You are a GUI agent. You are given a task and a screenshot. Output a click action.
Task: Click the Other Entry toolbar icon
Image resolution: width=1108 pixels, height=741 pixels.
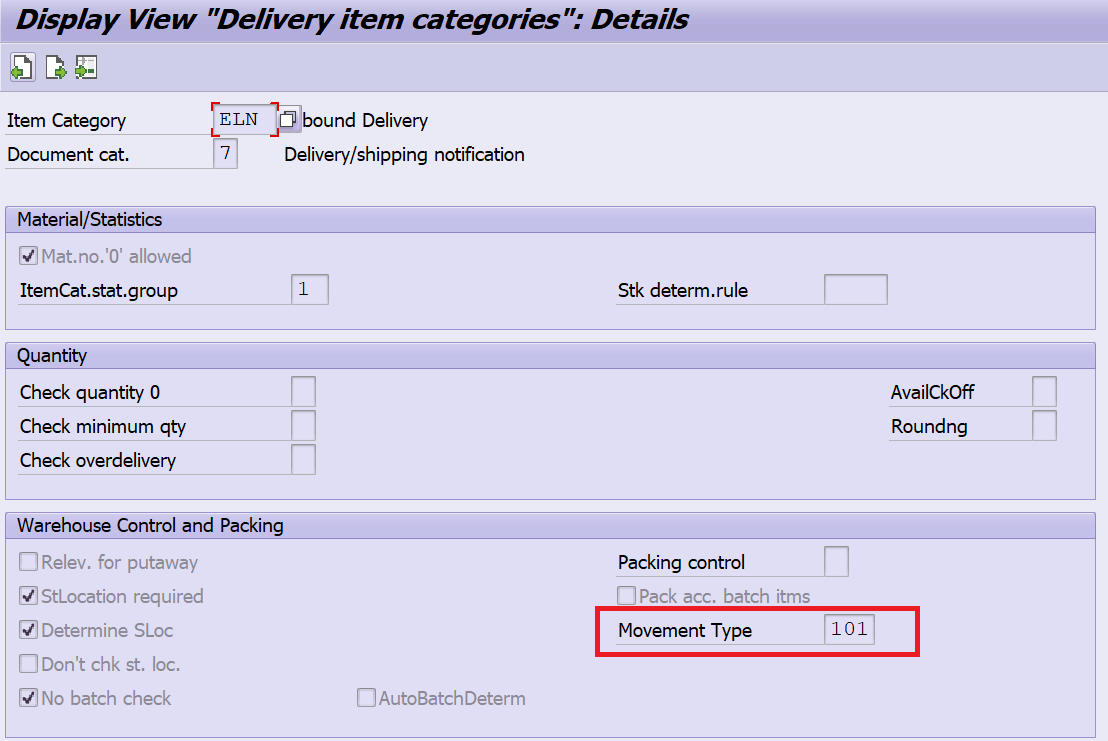[x=86, y=68]
